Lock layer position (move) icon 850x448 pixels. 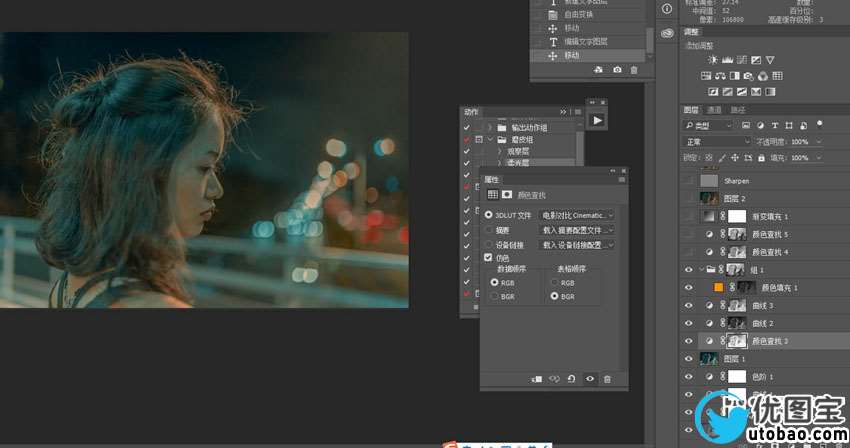tap(735, 158)
